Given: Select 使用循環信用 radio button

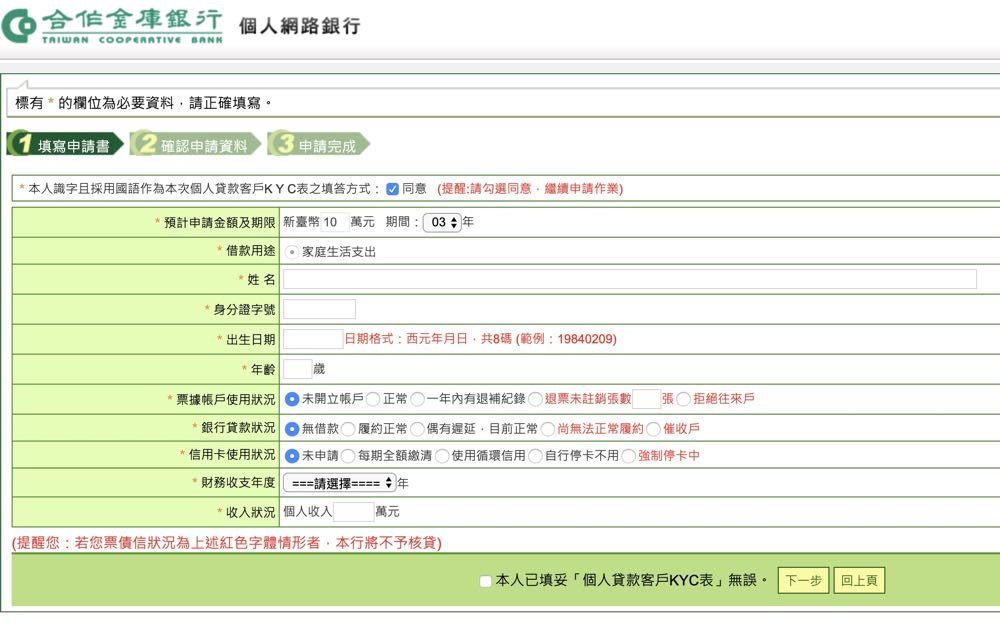Looking at the screenshot, I should pos(442,456).
